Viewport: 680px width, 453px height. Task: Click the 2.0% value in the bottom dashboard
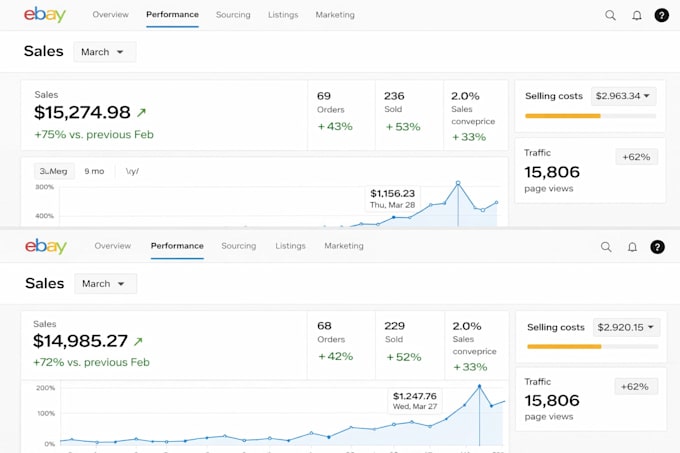467,326
